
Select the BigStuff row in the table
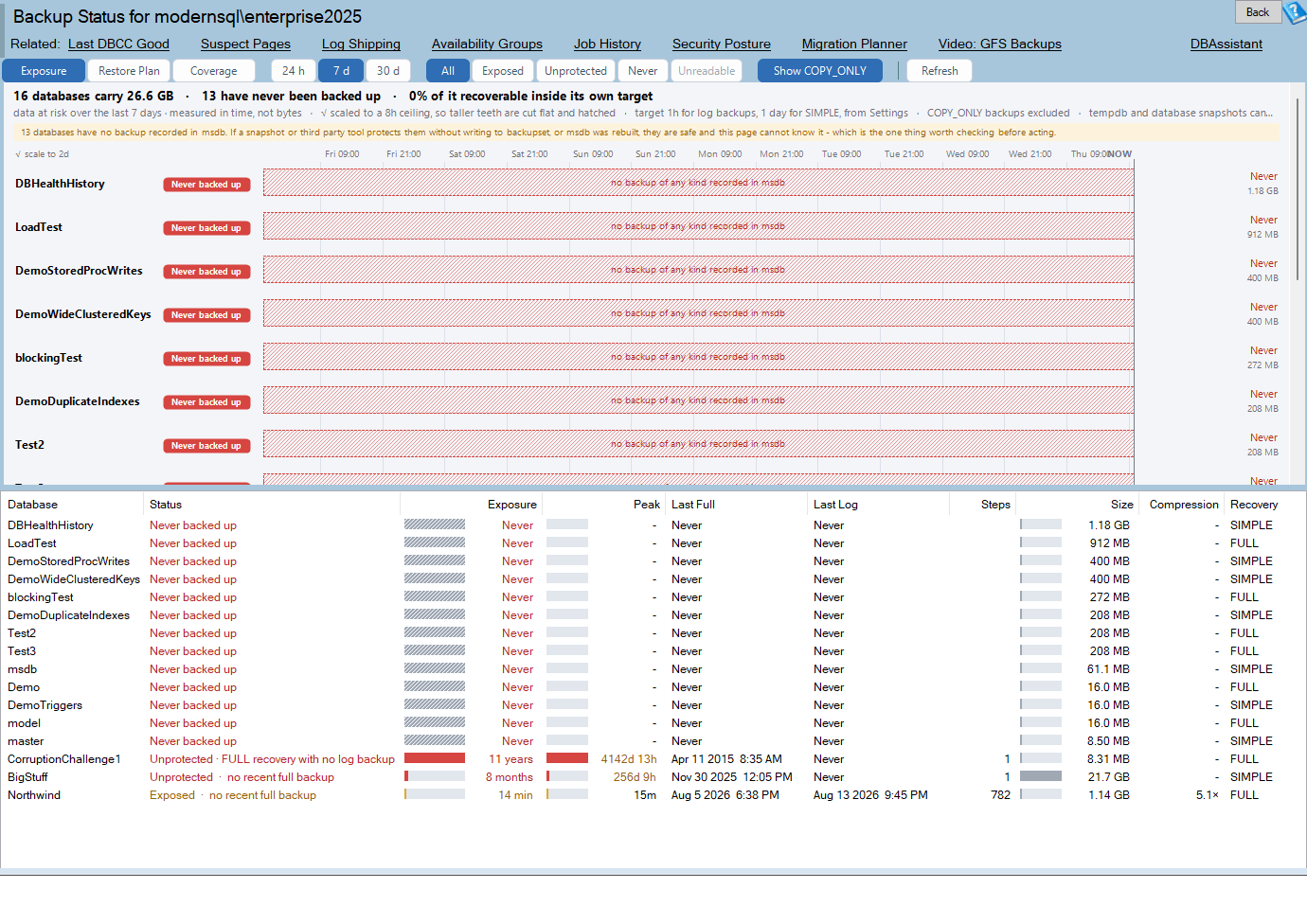pos(653,777)
